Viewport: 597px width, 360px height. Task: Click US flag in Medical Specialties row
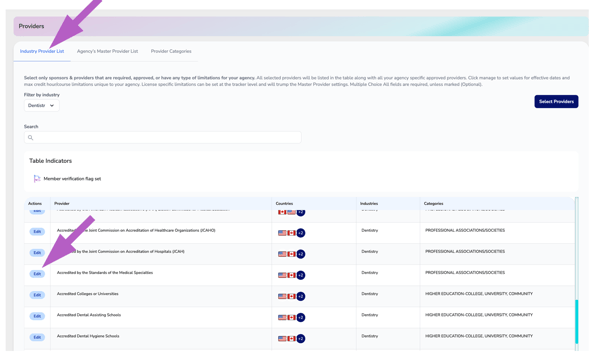pyautogui.click(x=282, y=275)
